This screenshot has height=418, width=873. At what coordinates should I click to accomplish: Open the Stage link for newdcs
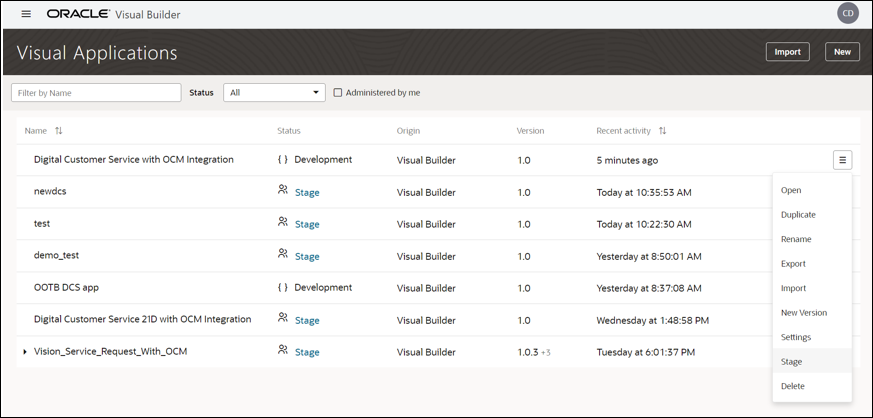click(x=307, y=193)
